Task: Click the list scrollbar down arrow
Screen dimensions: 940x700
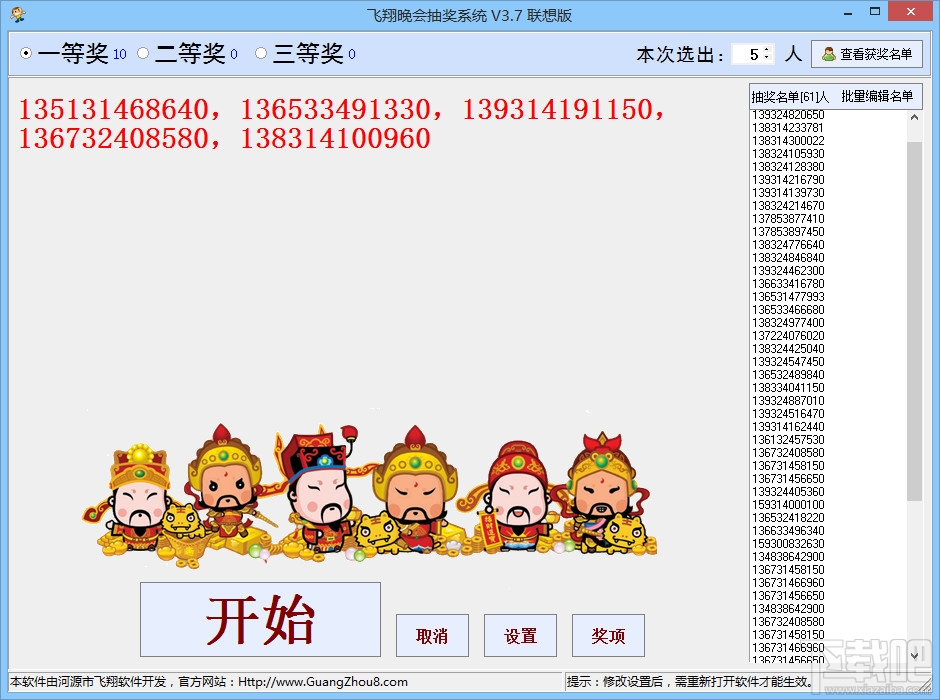Action: coord(914,656)
